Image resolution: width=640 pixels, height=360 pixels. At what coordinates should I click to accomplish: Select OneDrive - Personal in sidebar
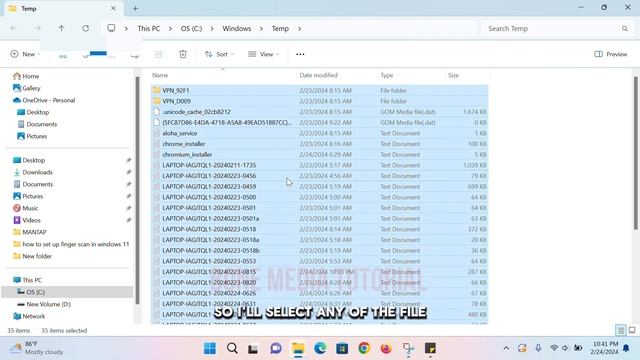(44, 100)
